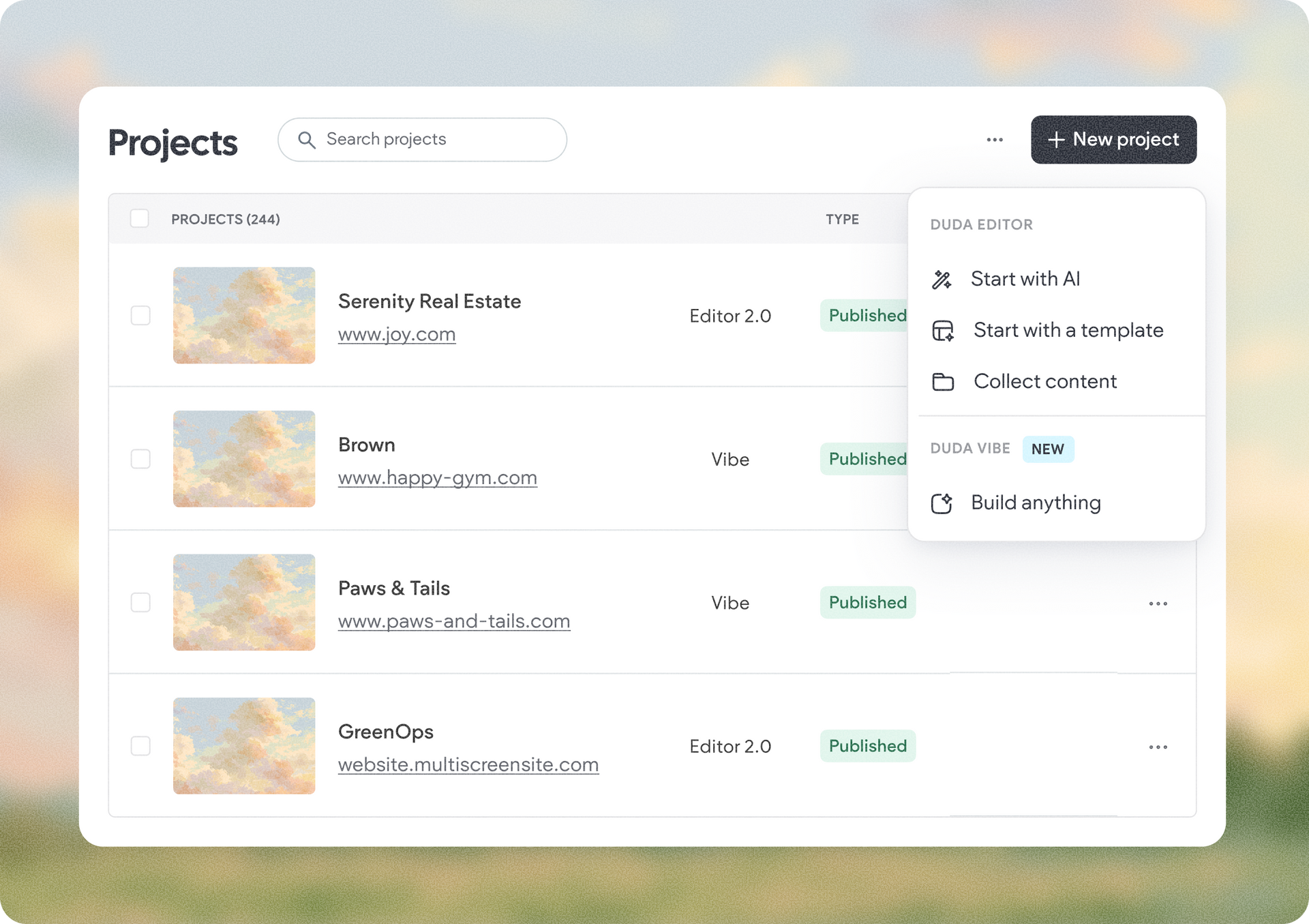
Task: Click the template layout icon
Action: [x=943, y=331]
